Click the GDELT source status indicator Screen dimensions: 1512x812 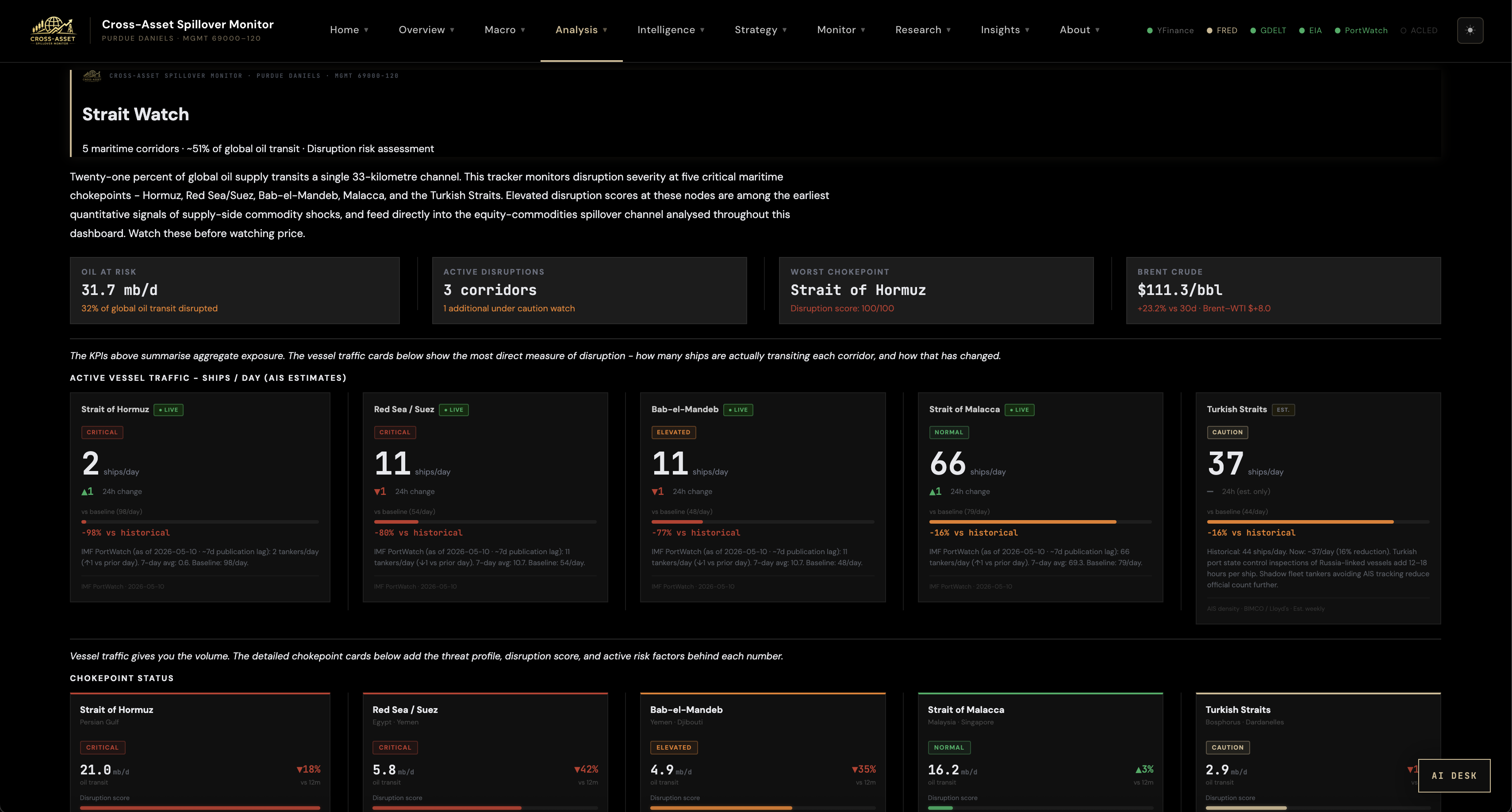coord(1268,31)
